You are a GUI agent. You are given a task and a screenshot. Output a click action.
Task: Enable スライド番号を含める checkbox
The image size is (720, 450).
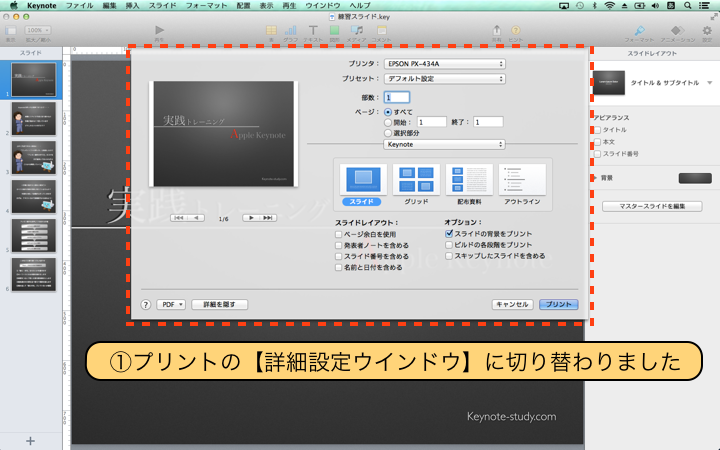pos(338,256)
